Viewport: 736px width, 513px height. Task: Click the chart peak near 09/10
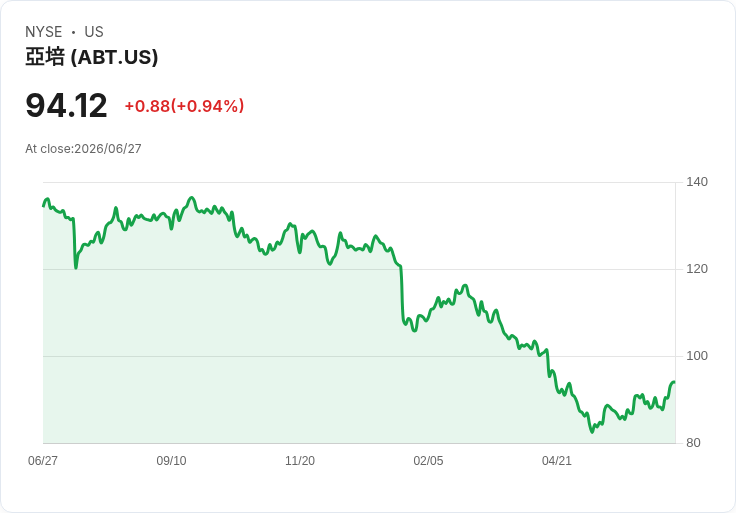tap(191, 198)
